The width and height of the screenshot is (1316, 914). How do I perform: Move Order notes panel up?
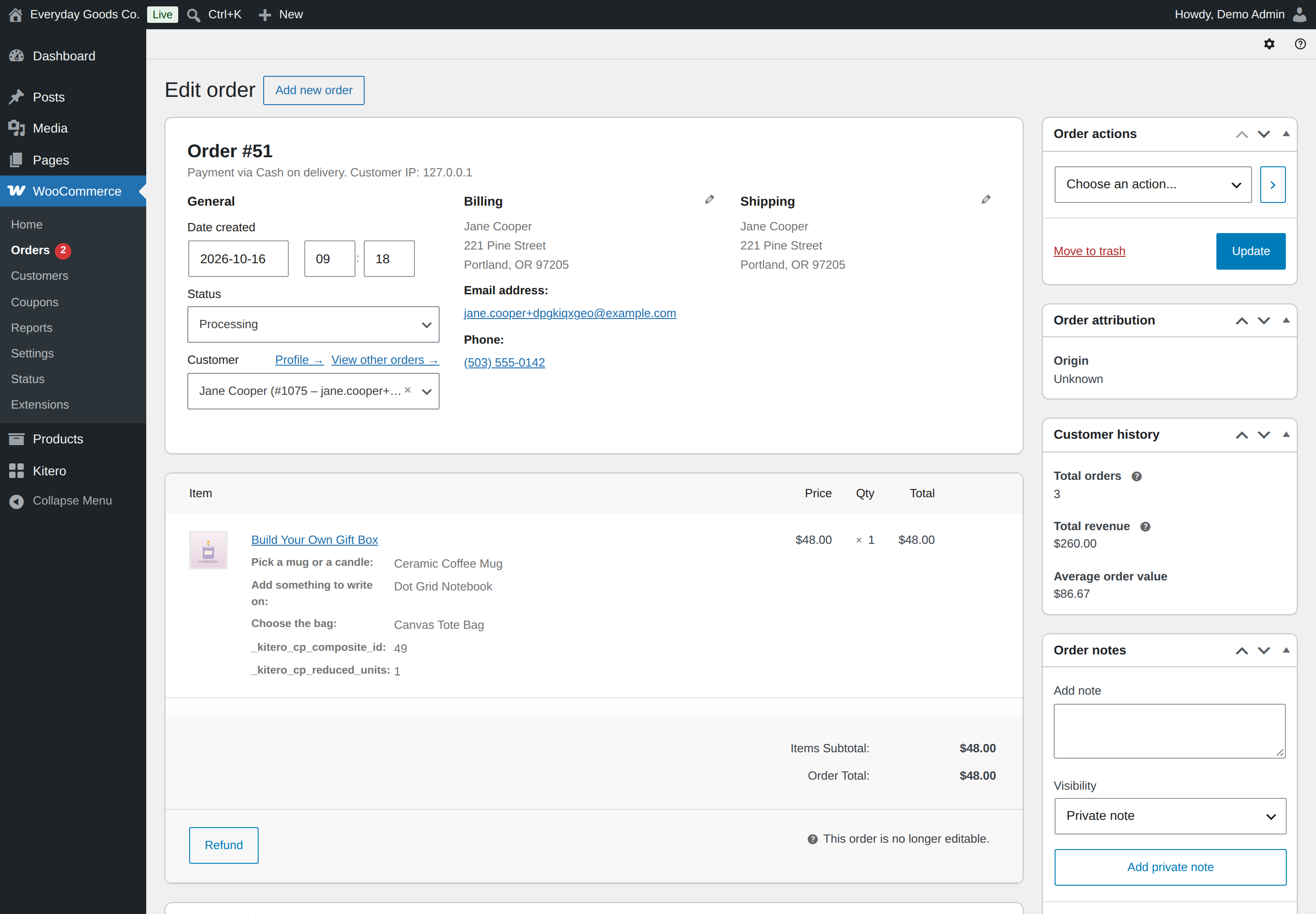tap(1242, 651)
